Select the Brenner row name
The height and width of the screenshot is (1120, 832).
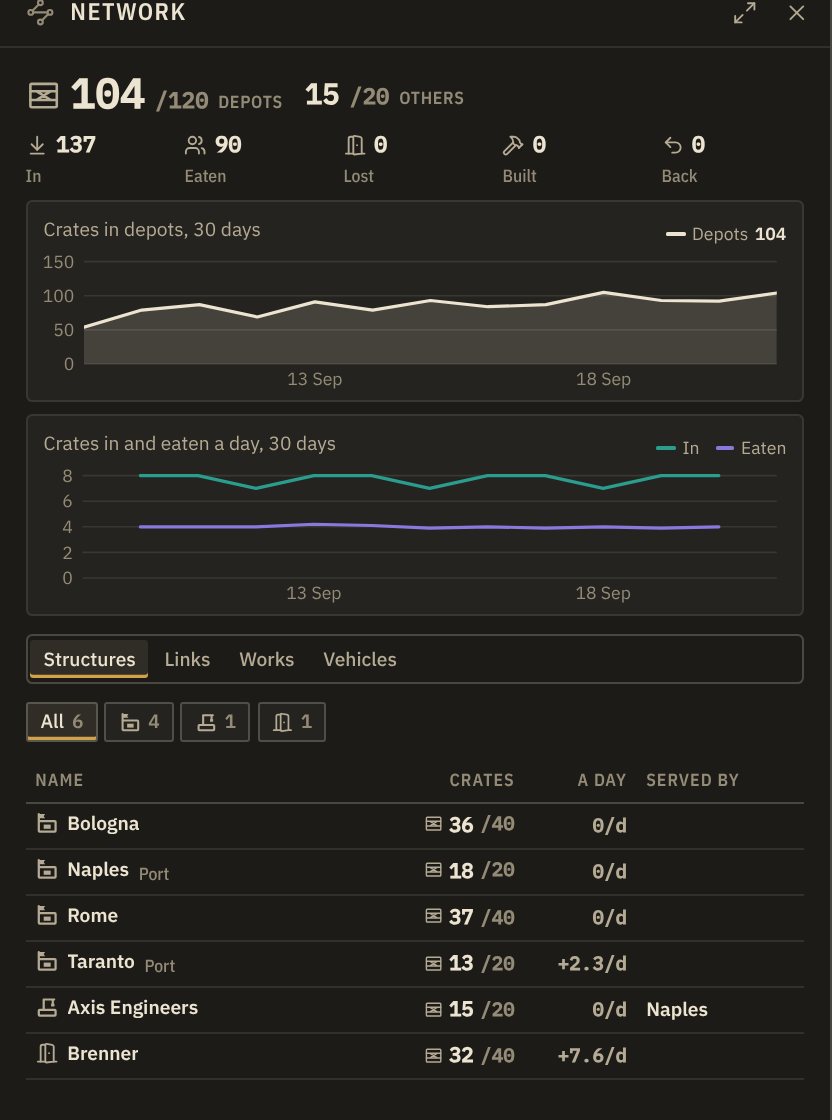click(x=103, y=1054)
